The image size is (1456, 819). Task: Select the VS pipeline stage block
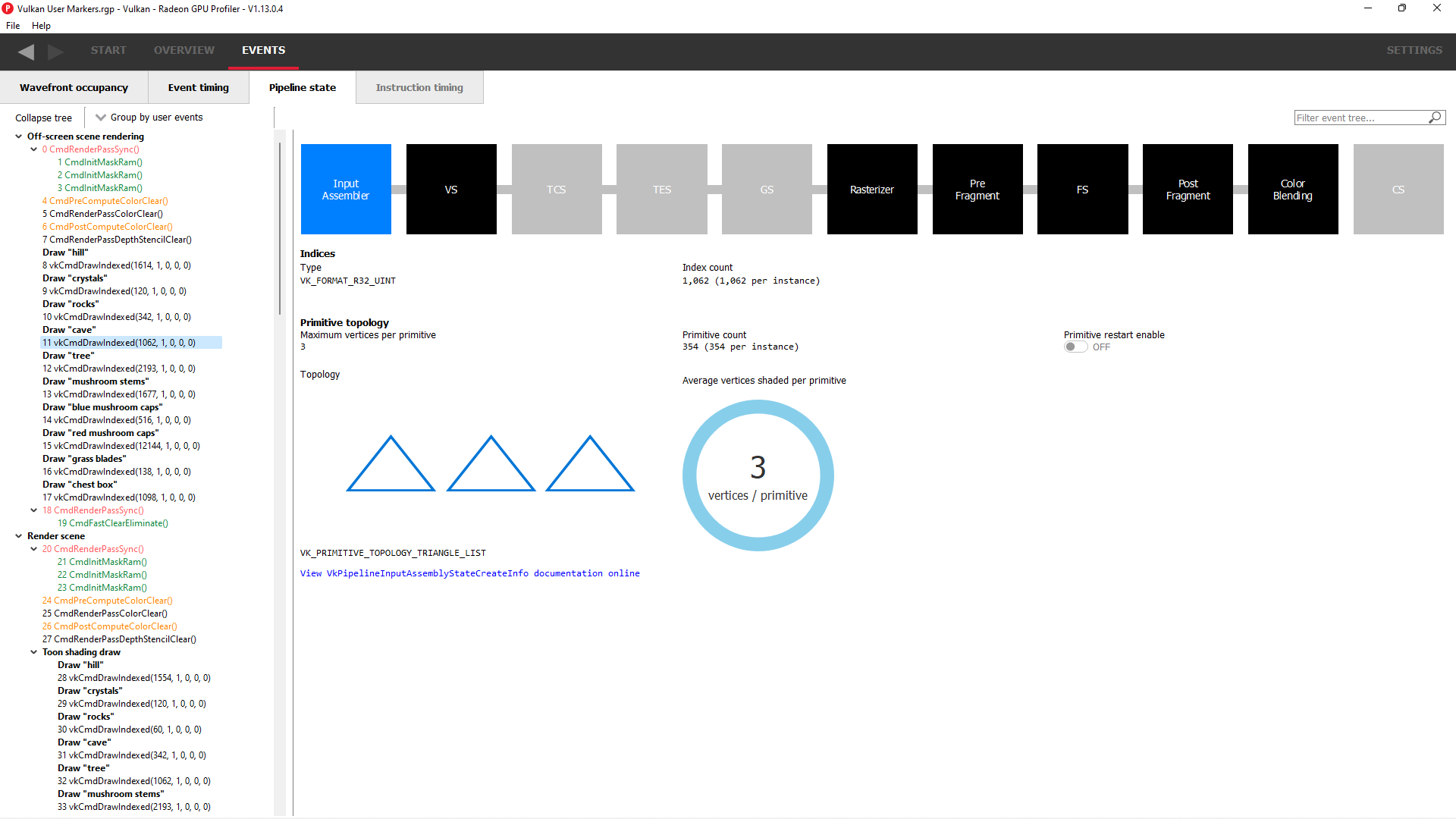point(451,190)
